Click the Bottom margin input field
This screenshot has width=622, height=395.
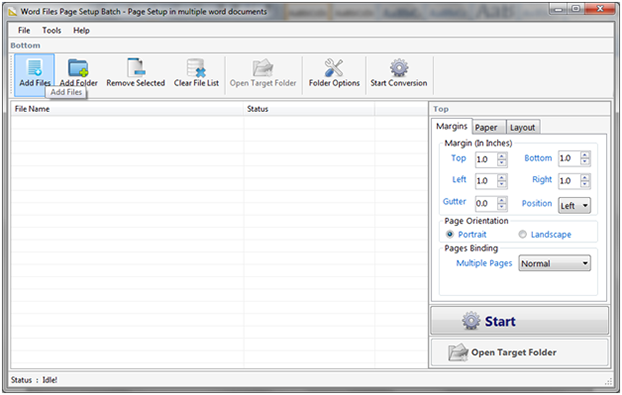pyautogui.click(x=569, y=158)
